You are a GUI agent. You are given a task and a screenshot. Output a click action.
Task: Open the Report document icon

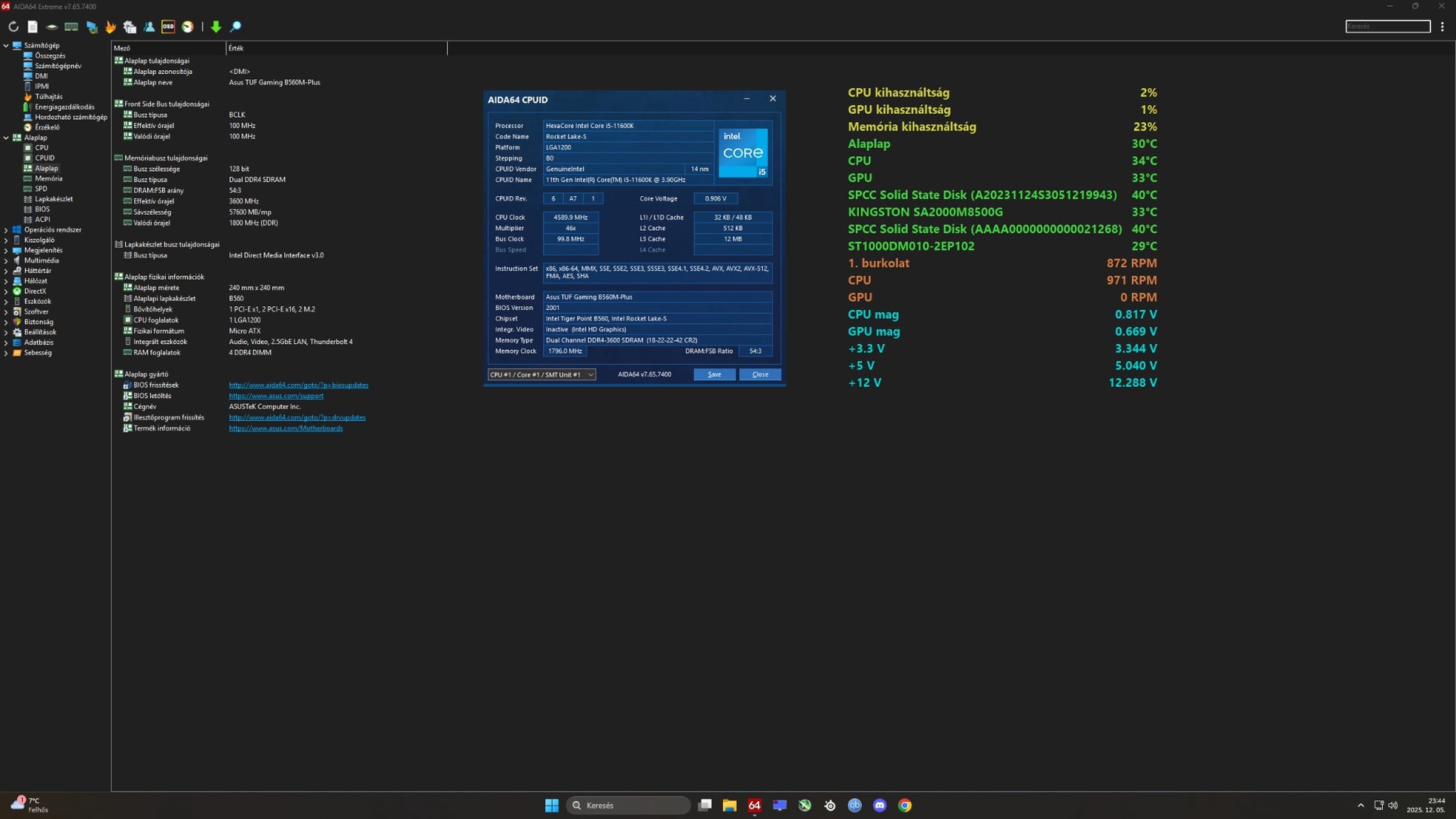(x=32, y=26)
